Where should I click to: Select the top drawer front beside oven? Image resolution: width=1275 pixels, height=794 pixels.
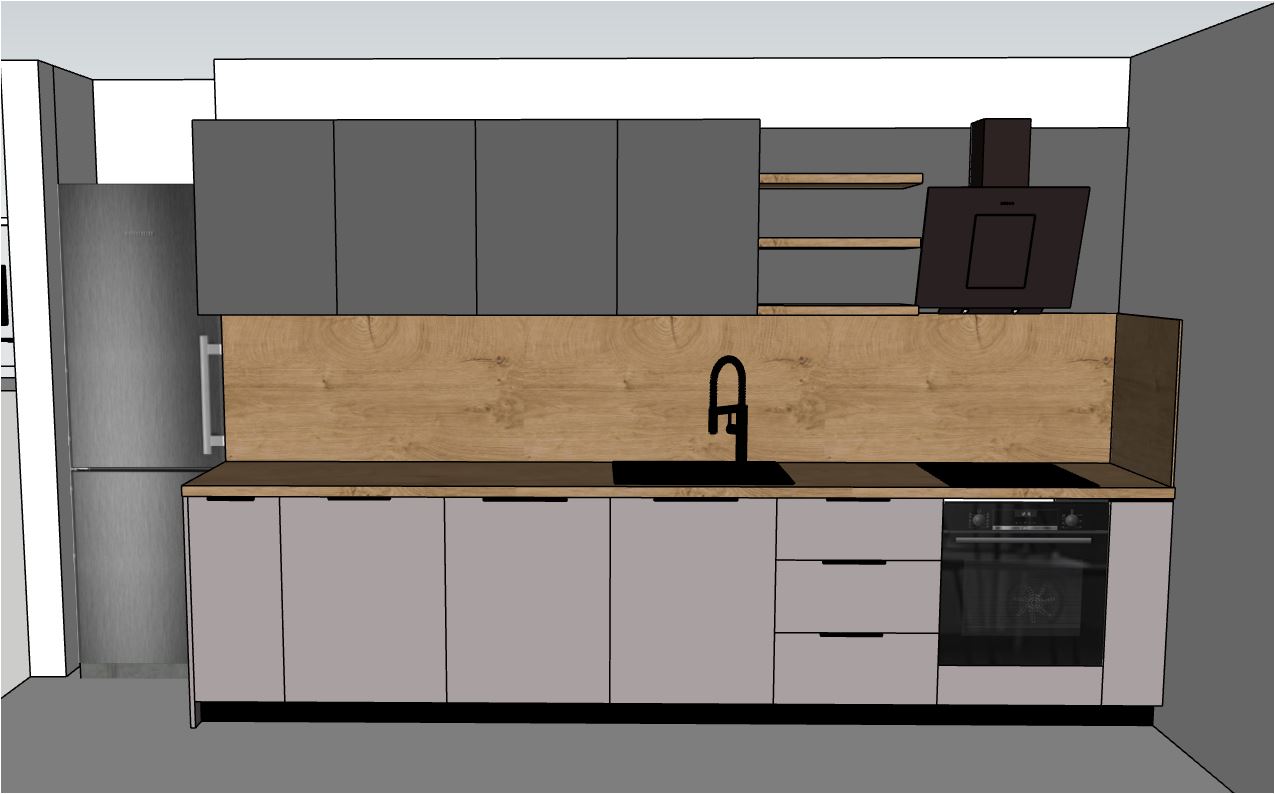(857, 530)
